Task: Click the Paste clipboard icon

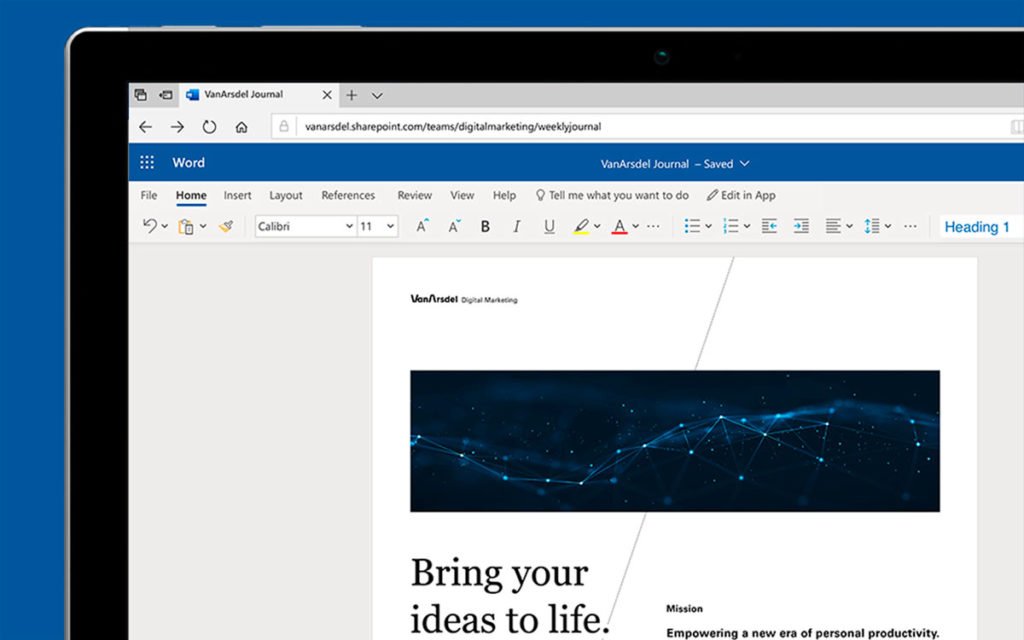Action: [x=186, y=227]
